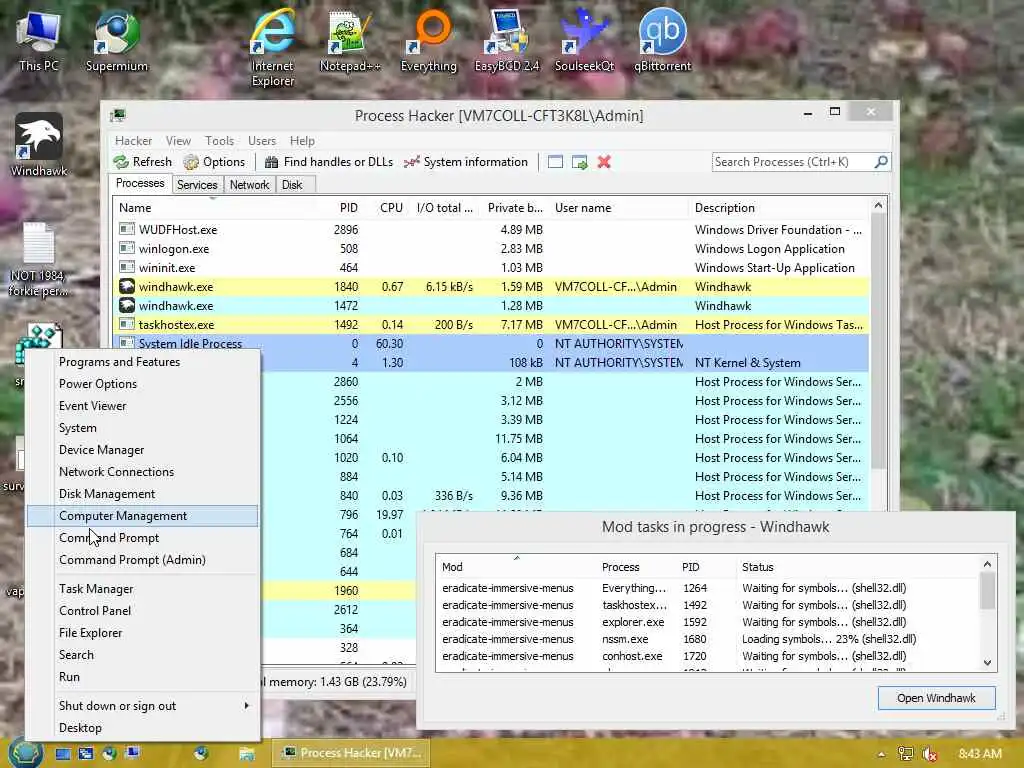
Task: Switch to the Services tab
Action: point(197,185)
